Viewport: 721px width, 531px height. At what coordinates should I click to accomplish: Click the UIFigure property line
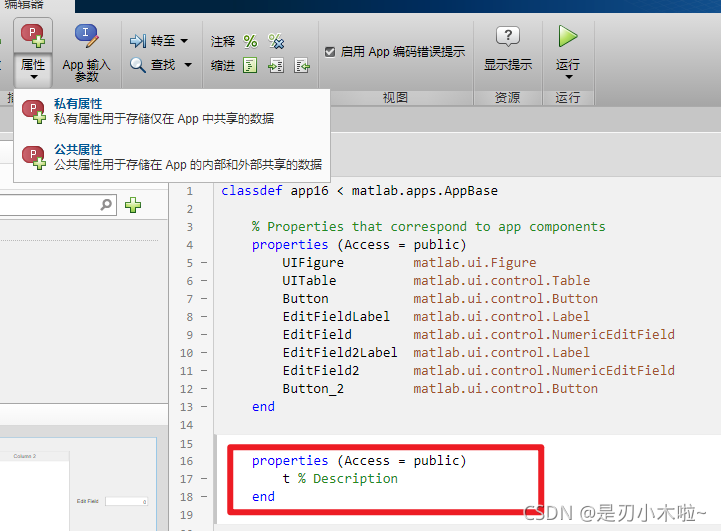[x=409, y=263]
